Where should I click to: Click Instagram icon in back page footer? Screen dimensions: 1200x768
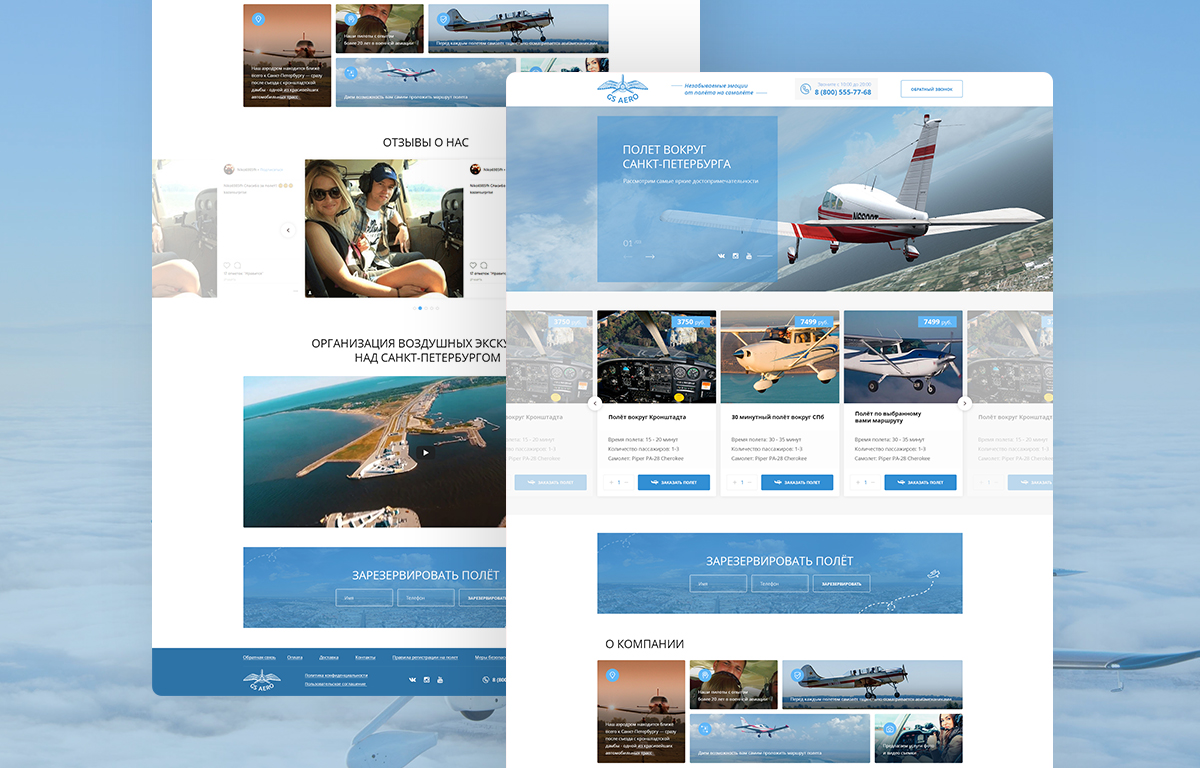pyautogui.click(x=427, y=680)
